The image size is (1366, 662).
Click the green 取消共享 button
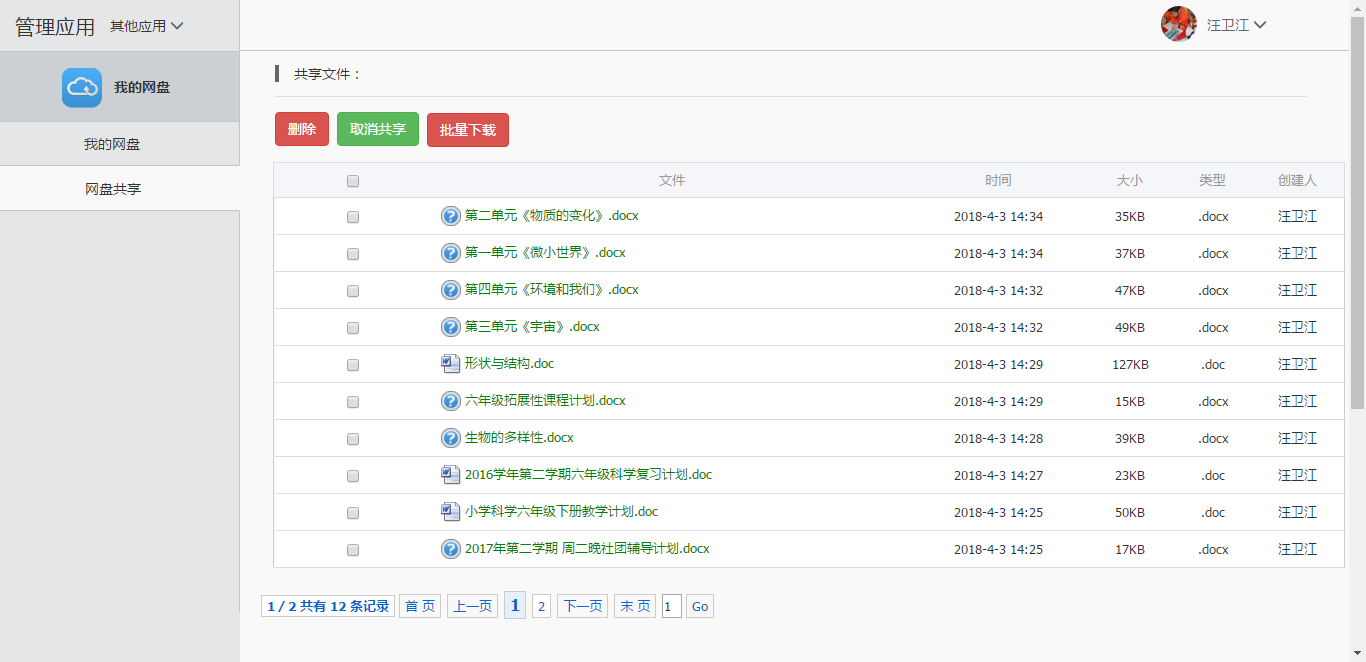click(377, 129)
